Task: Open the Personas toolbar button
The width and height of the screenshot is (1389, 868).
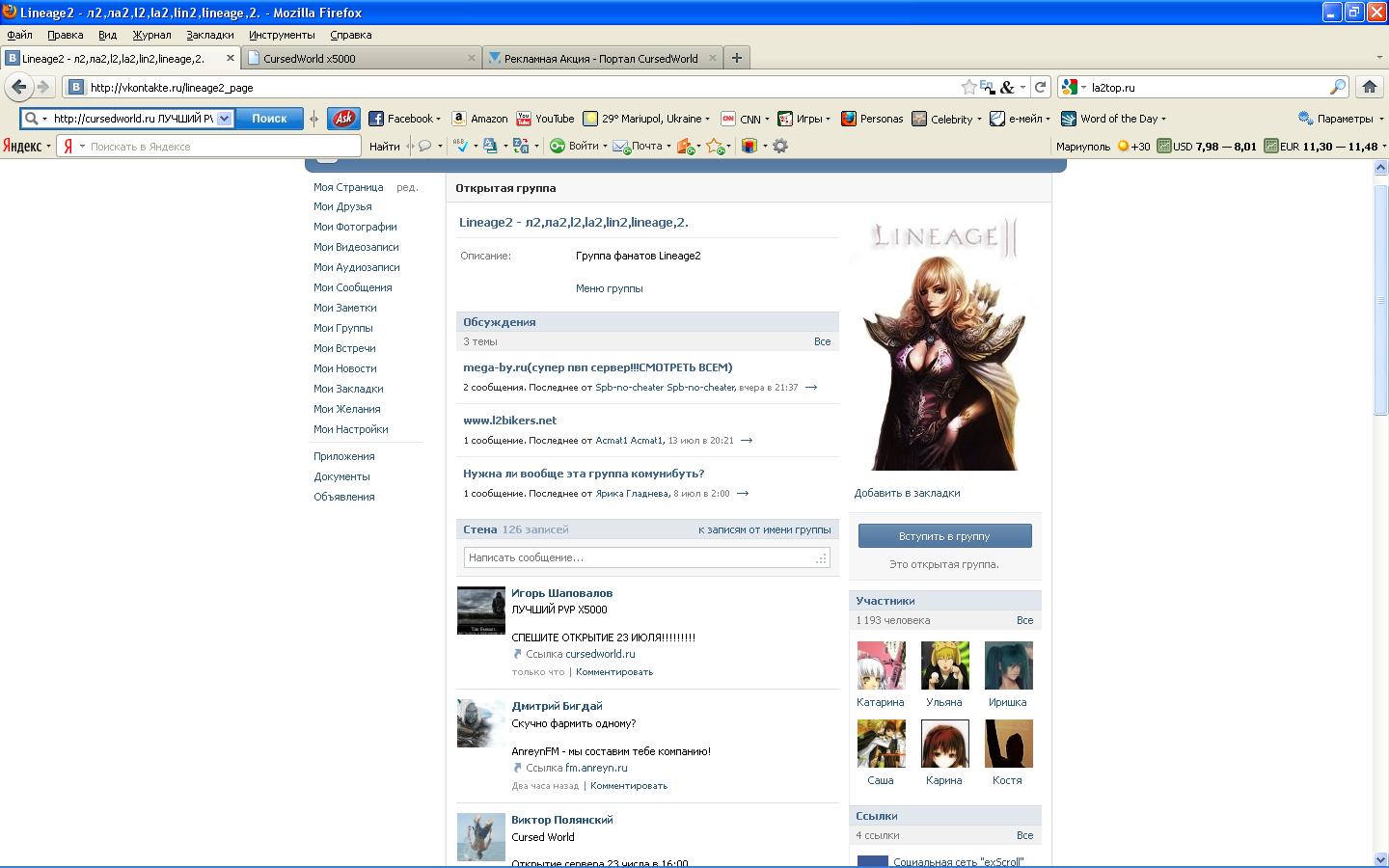Action: tap(872, 119)
